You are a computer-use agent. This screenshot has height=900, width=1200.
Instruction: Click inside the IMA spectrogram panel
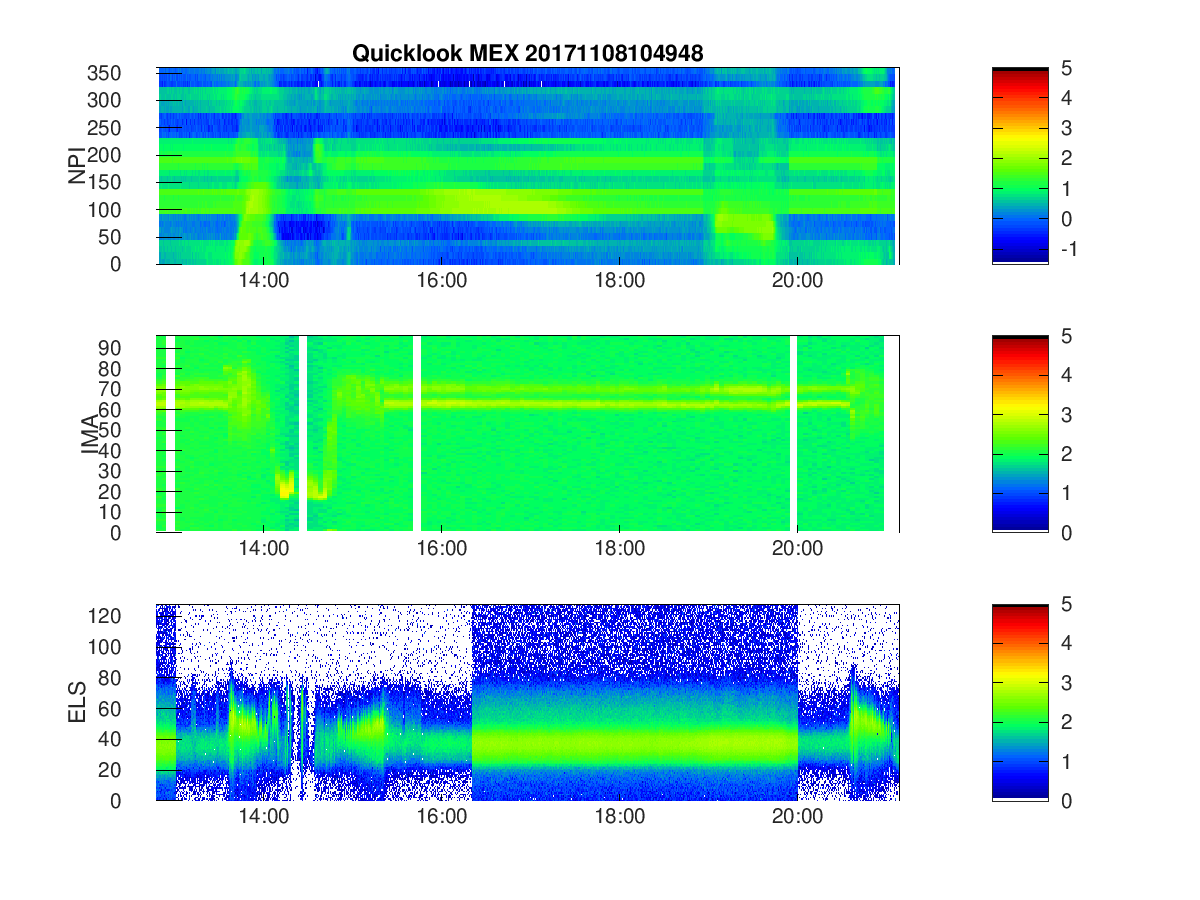tap(527, 434)
